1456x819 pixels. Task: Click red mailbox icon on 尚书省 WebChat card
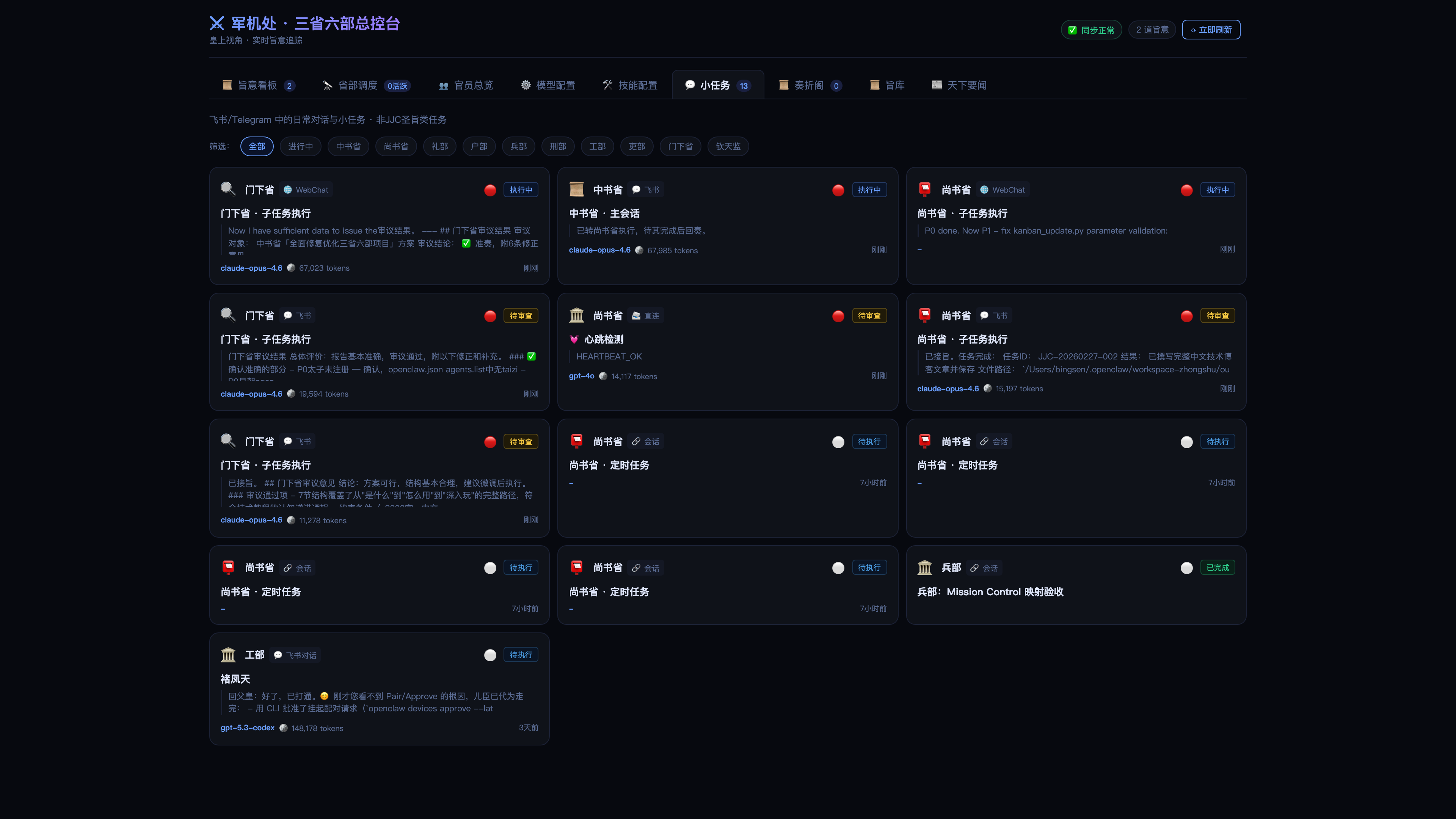pyautogui.click(x=925, y=189)
